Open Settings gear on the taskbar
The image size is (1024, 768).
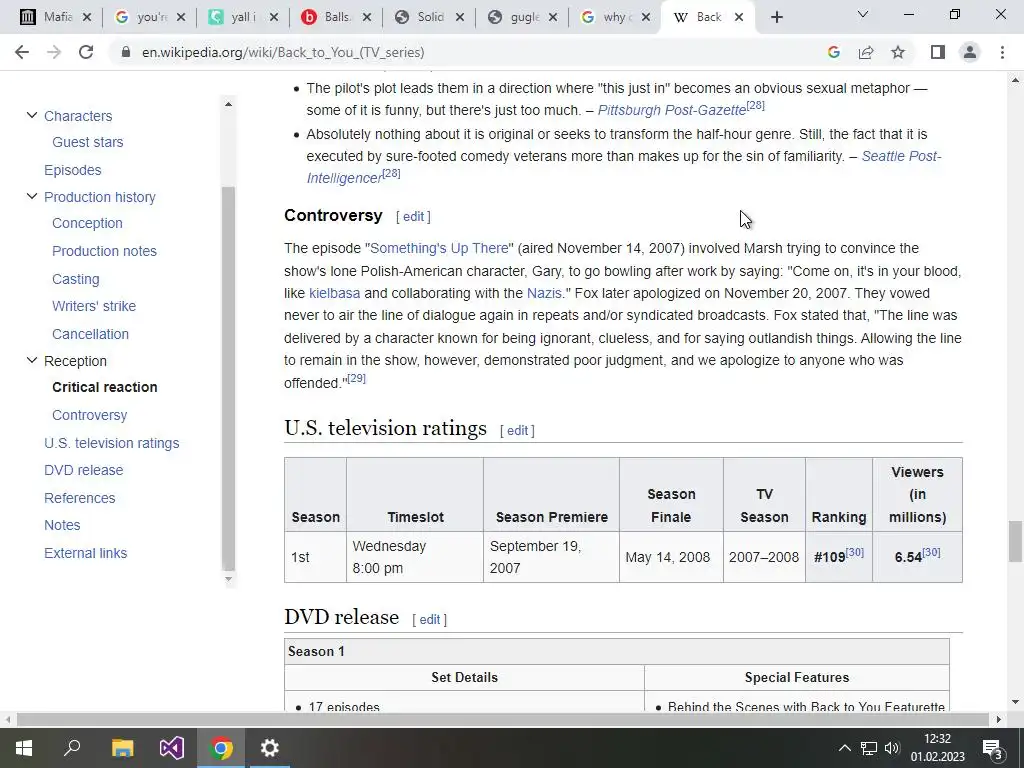pos(269,748)
